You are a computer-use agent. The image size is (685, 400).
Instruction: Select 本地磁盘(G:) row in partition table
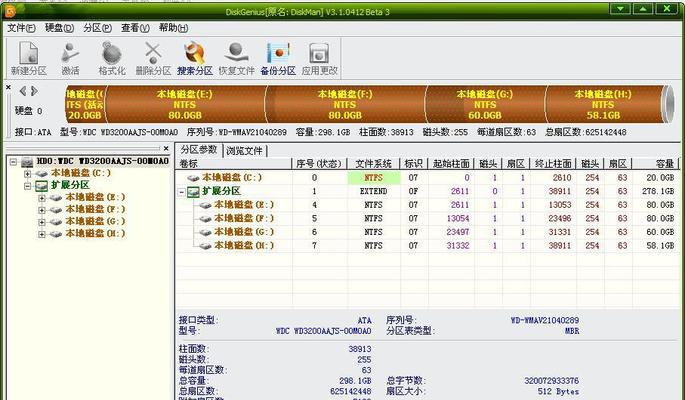coord(427,232)
